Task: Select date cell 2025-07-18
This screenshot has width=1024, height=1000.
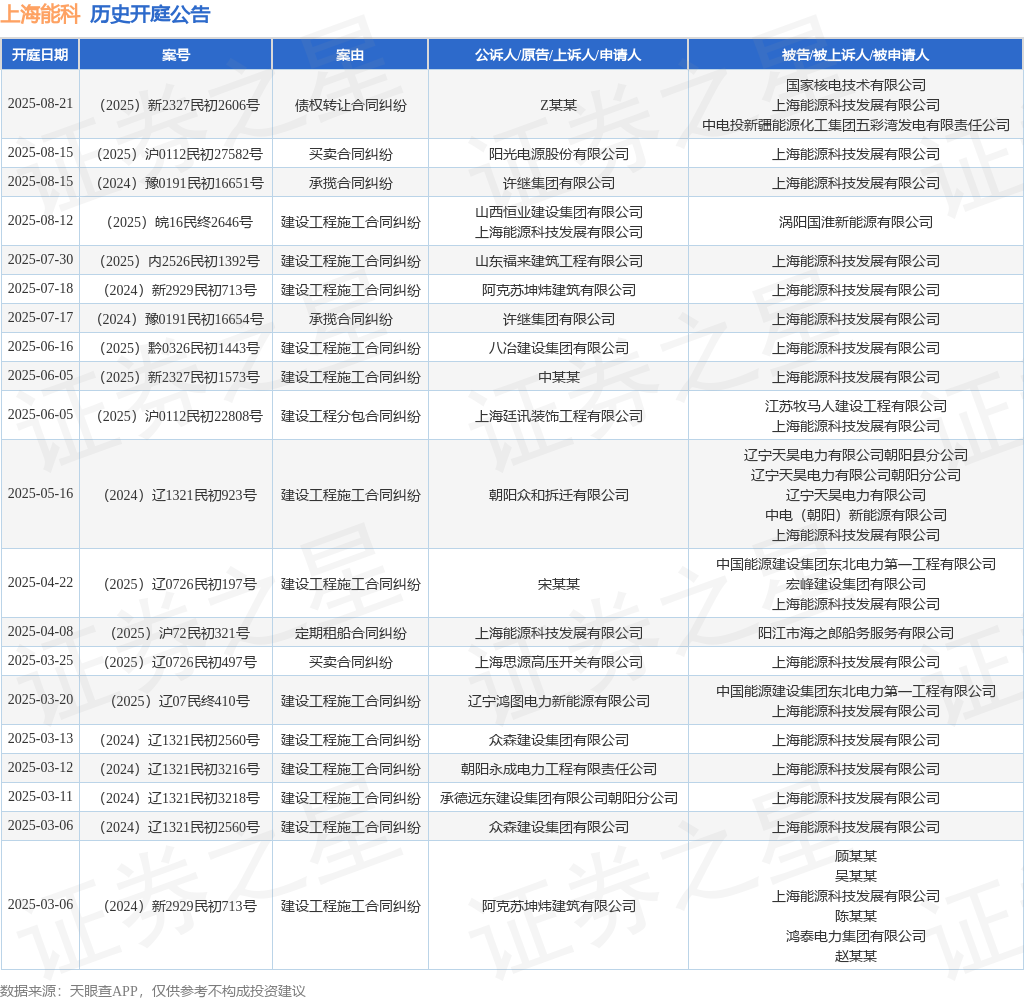Action: point(40,289)
